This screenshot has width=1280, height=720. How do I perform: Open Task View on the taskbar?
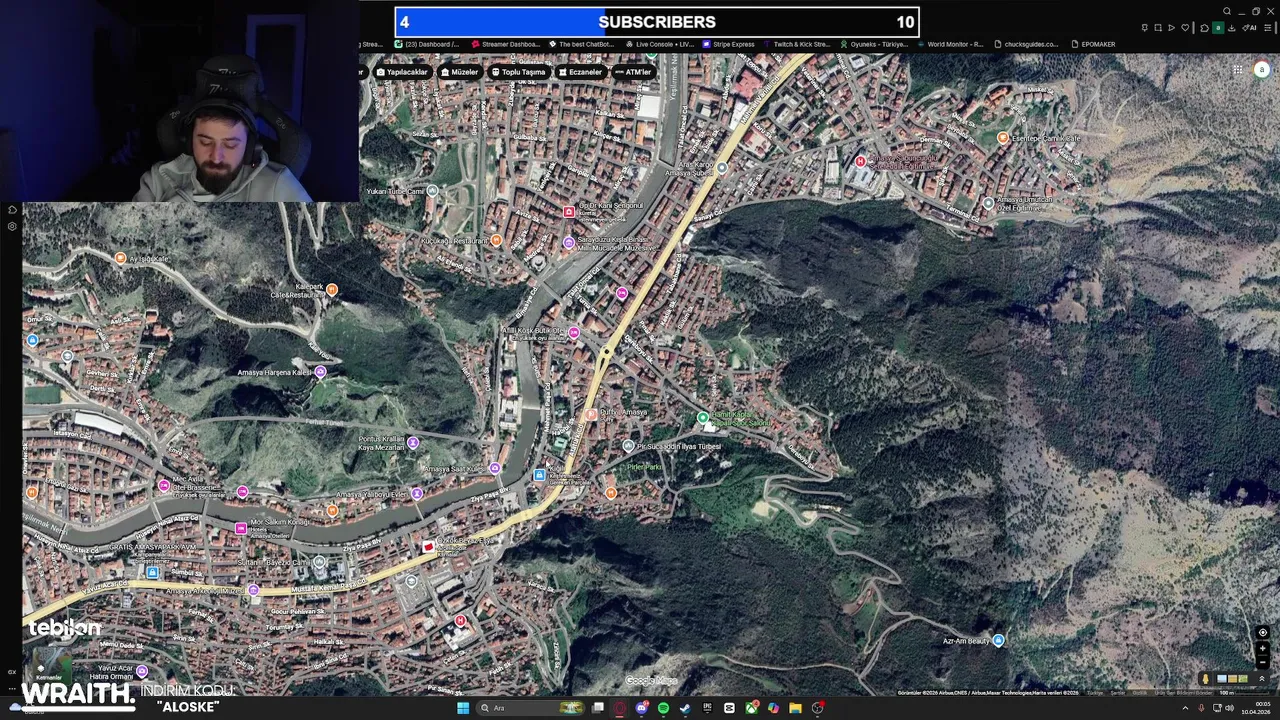click(x=598, y=708)
